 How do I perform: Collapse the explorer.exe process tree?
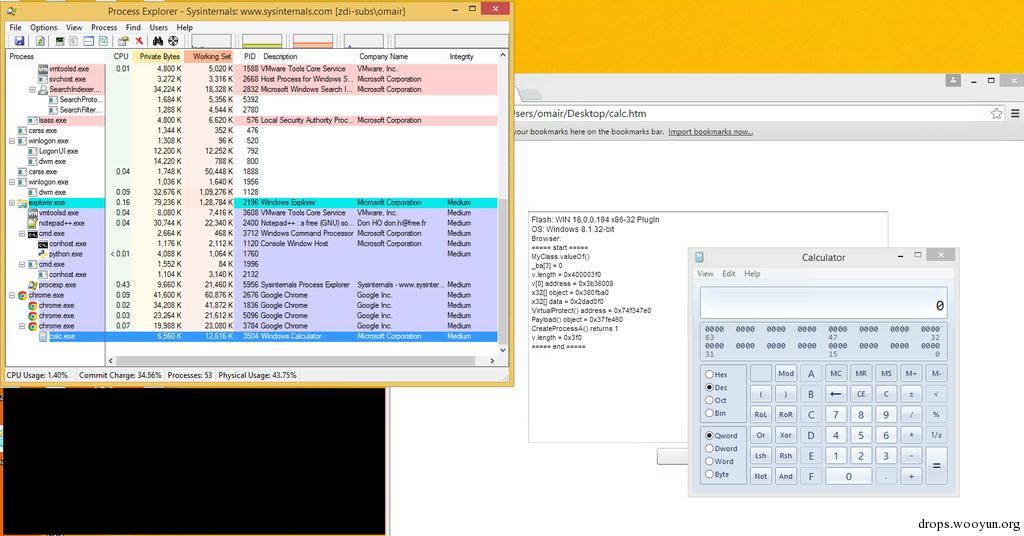(12, 203)
